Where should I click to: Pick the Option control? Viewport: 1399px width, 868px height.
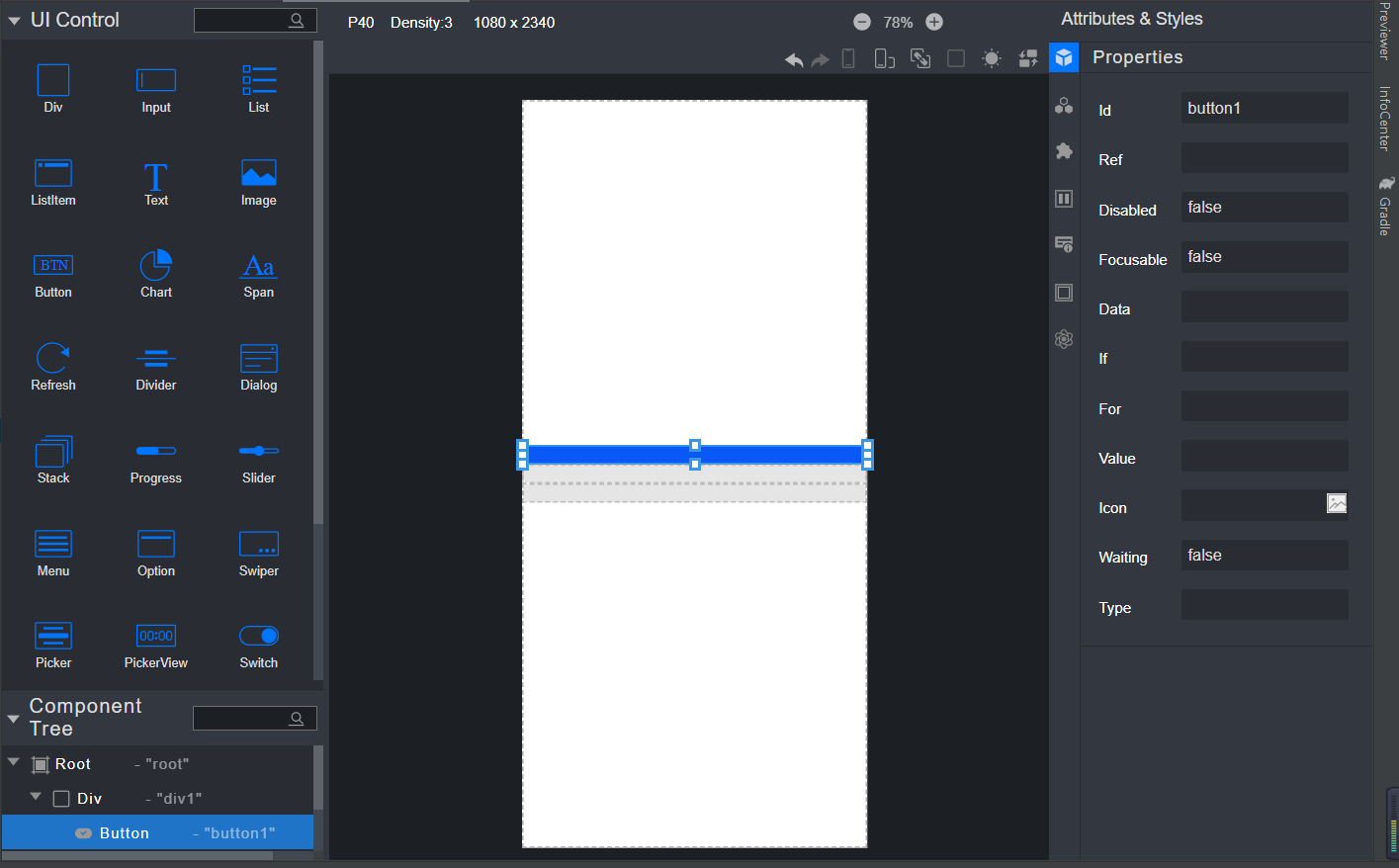click(x=156, y=553)
